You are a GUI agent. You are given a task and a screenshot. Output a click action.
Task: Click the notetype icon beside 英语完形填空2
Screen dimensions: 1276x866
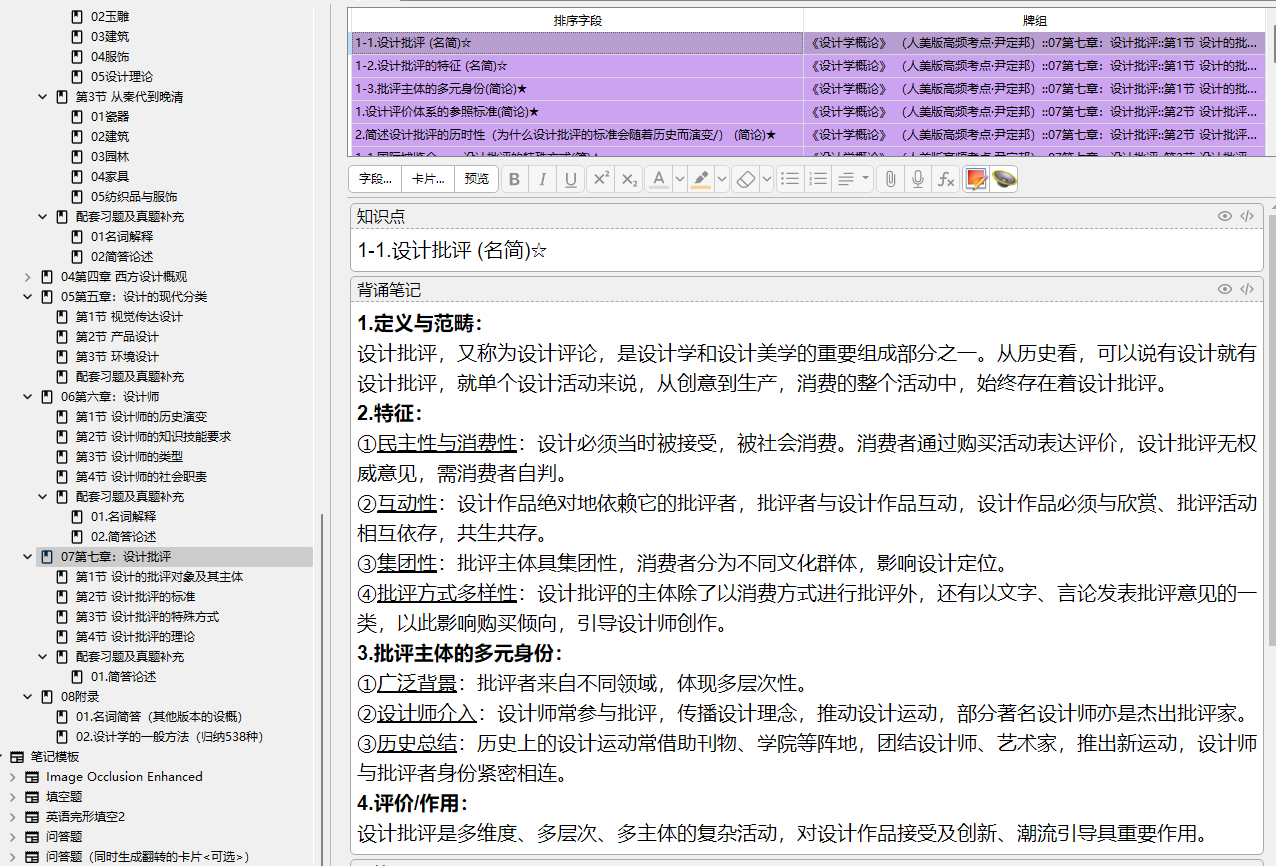(32, 817)
